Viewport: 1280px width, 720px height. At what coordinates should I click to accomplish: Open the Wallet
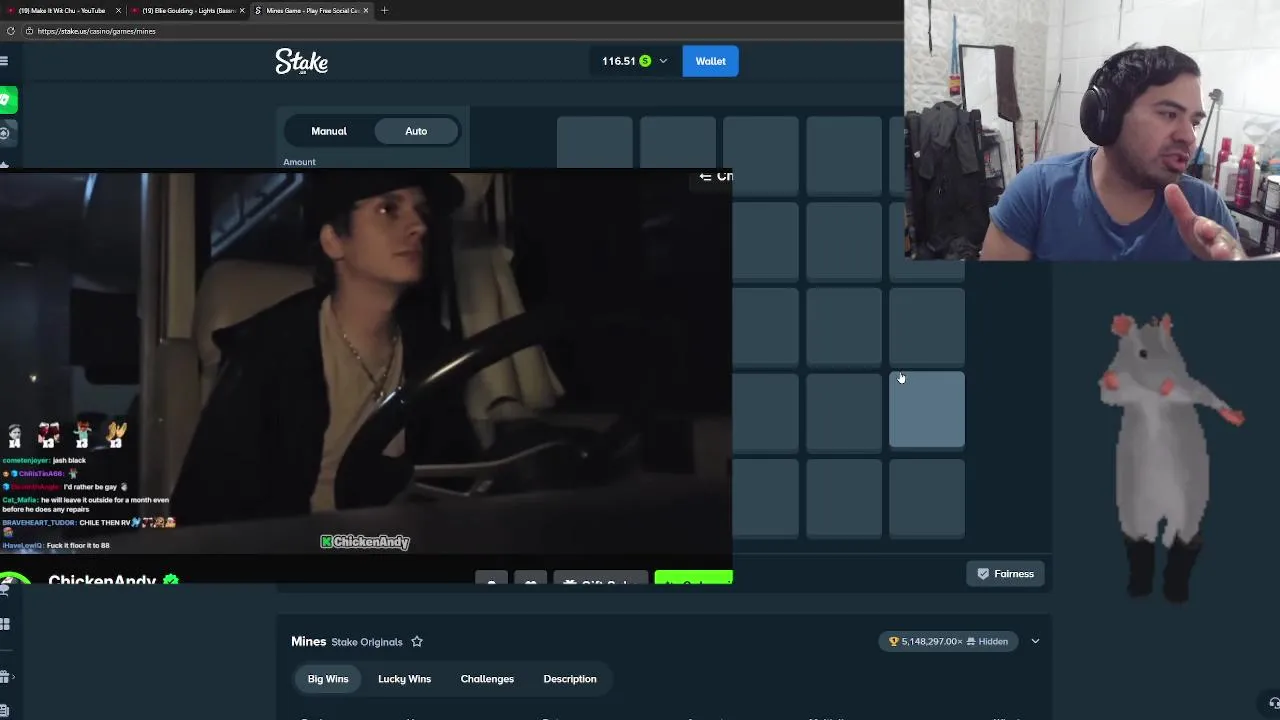click(x=711, y=61)
